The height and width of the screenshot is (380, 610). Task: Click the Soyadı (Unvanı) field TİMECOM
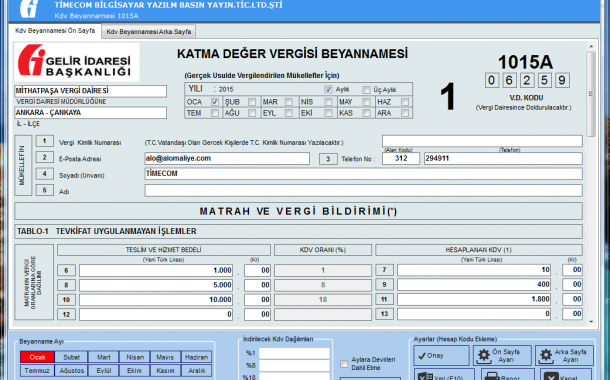363,173
